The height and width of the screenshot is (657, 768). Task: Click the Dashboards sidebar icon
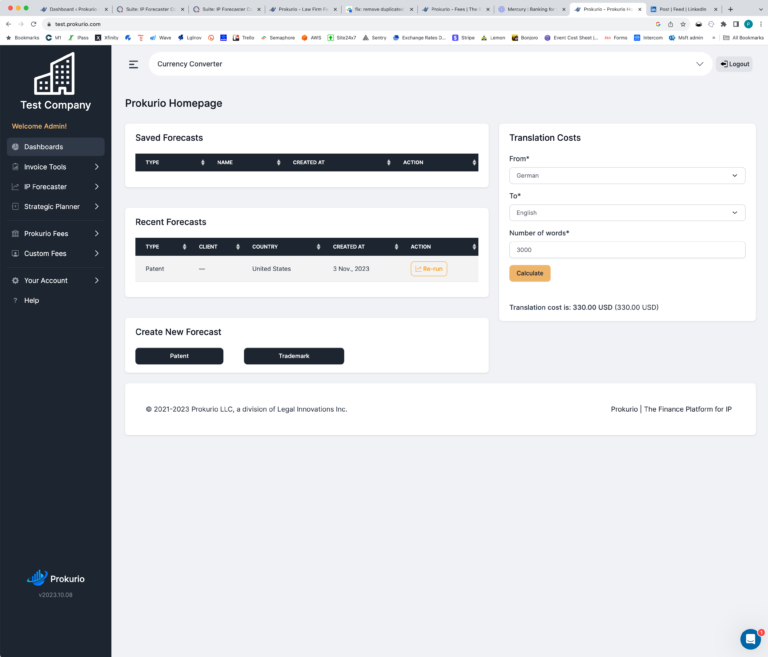click(15, 146)
